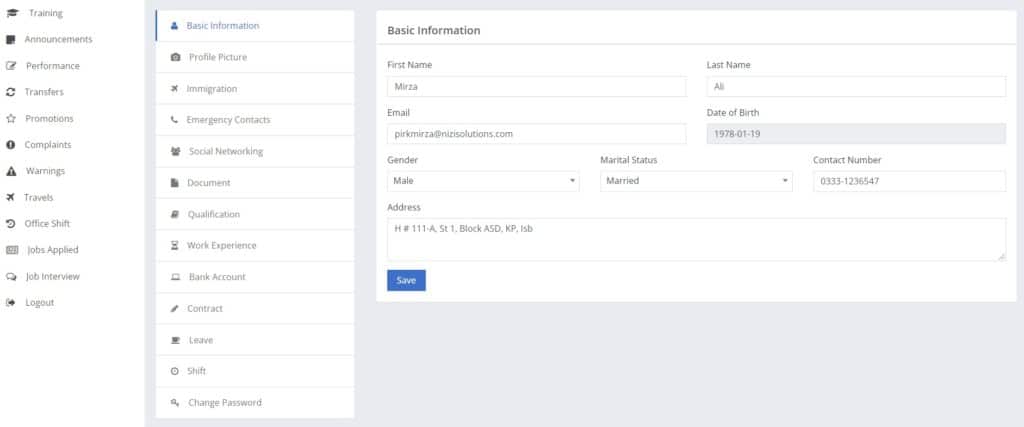Click the Contact Number field
This screenshot has height=427, width=1024.
click(910, 181)
